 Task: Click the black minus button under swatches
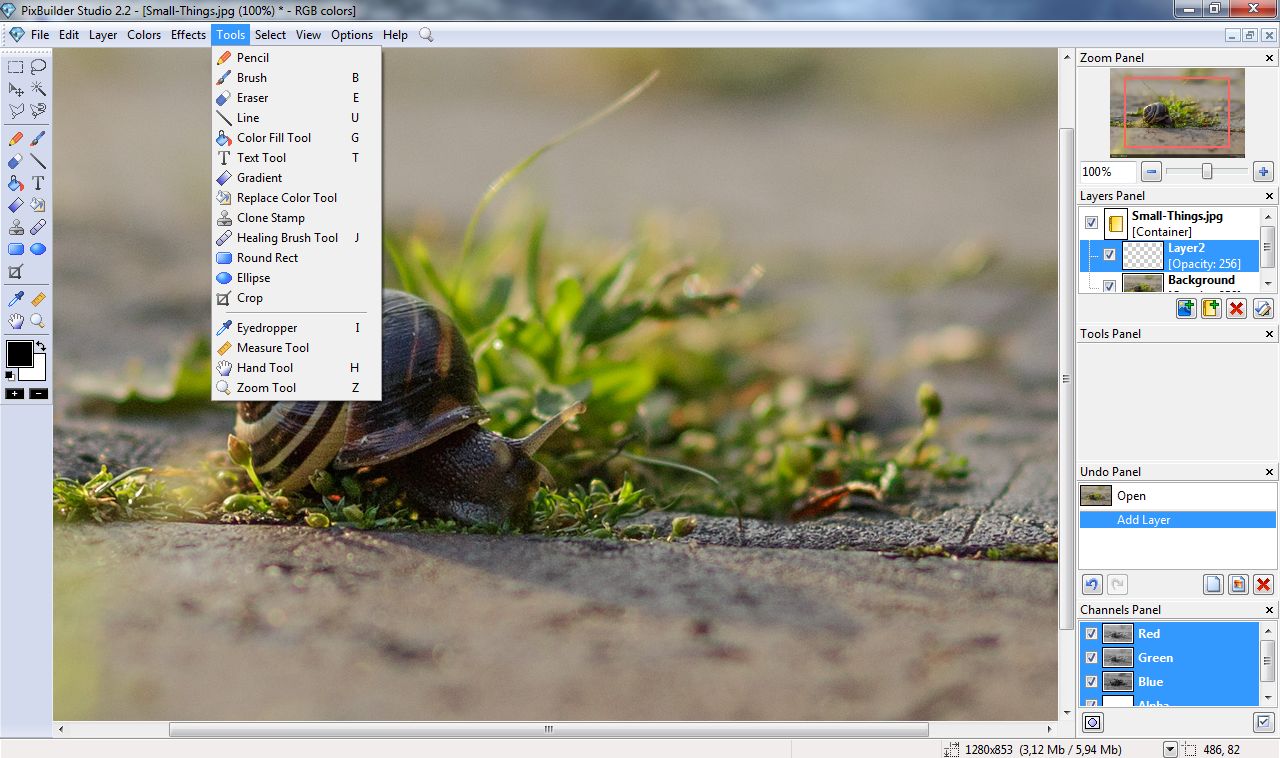pos(38,394)
